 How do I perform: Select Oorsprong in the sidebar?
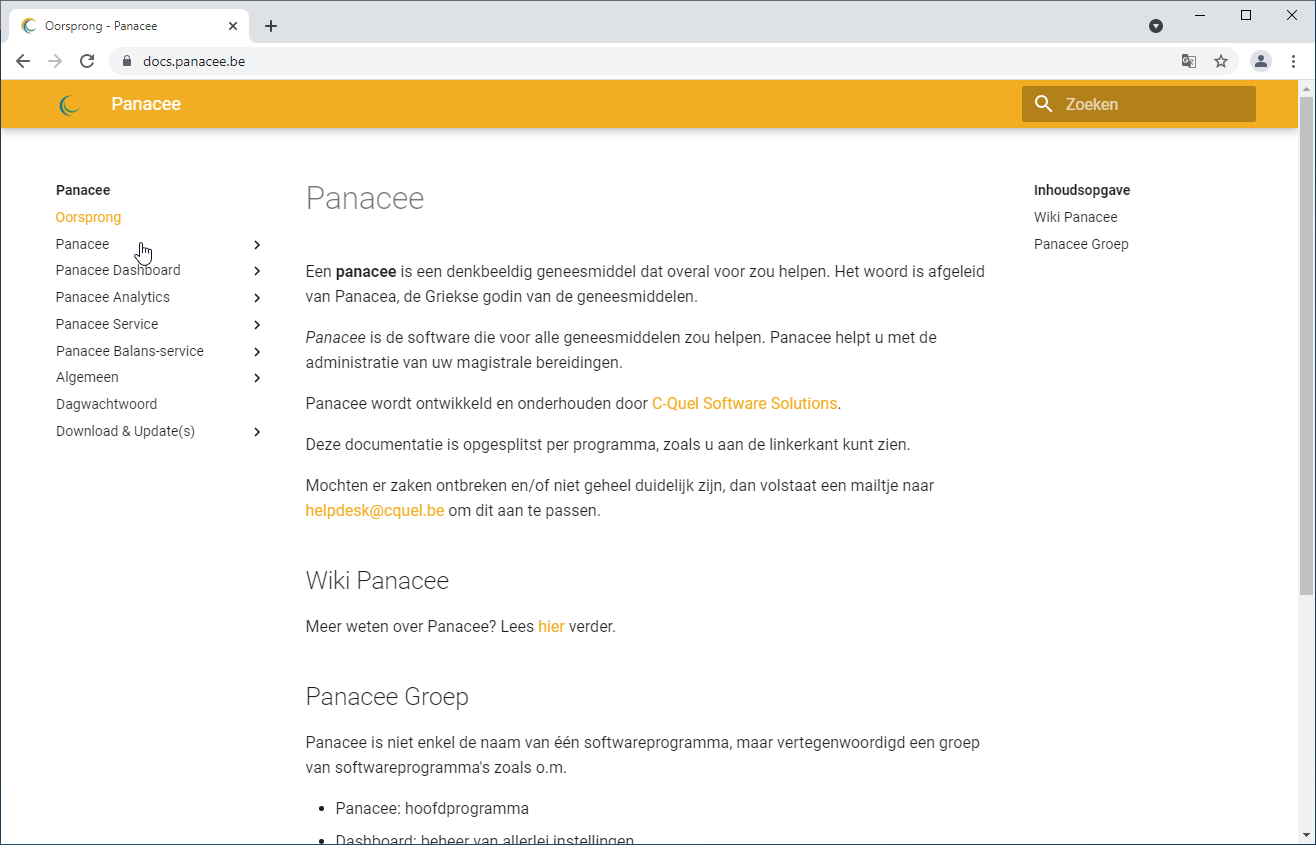(x=88, y=217)
